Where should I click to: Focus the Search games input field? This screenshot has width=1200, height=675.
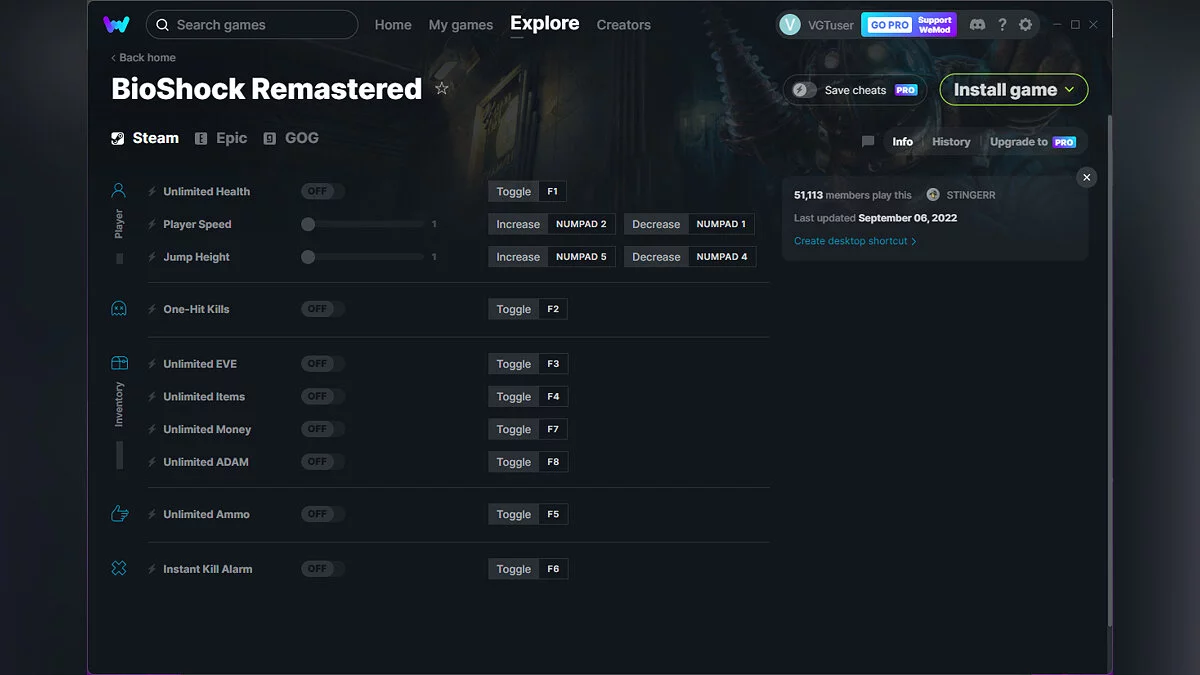click(x=252, y=25)
